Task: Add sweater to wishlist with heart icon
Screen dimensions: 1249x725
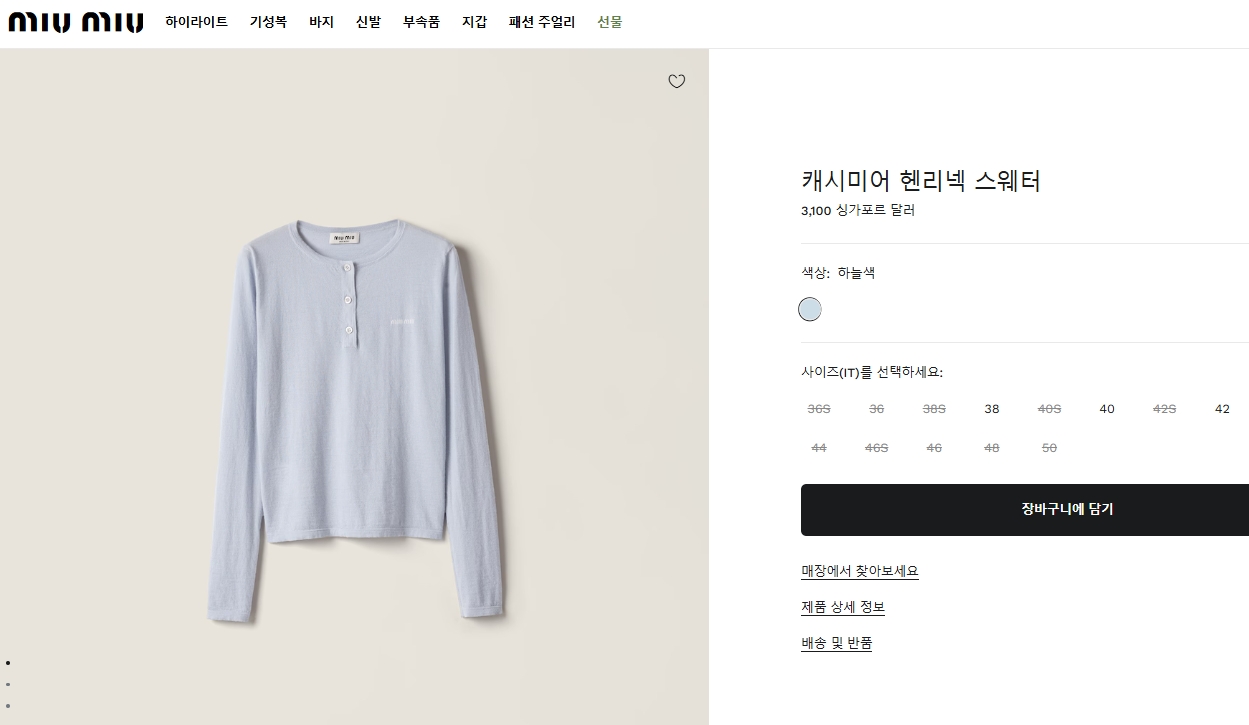Action: click(677, 81)
